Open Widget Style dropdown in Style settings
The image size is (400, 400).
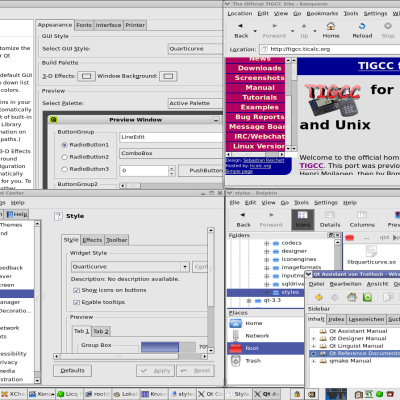click(x=130, y=267)
